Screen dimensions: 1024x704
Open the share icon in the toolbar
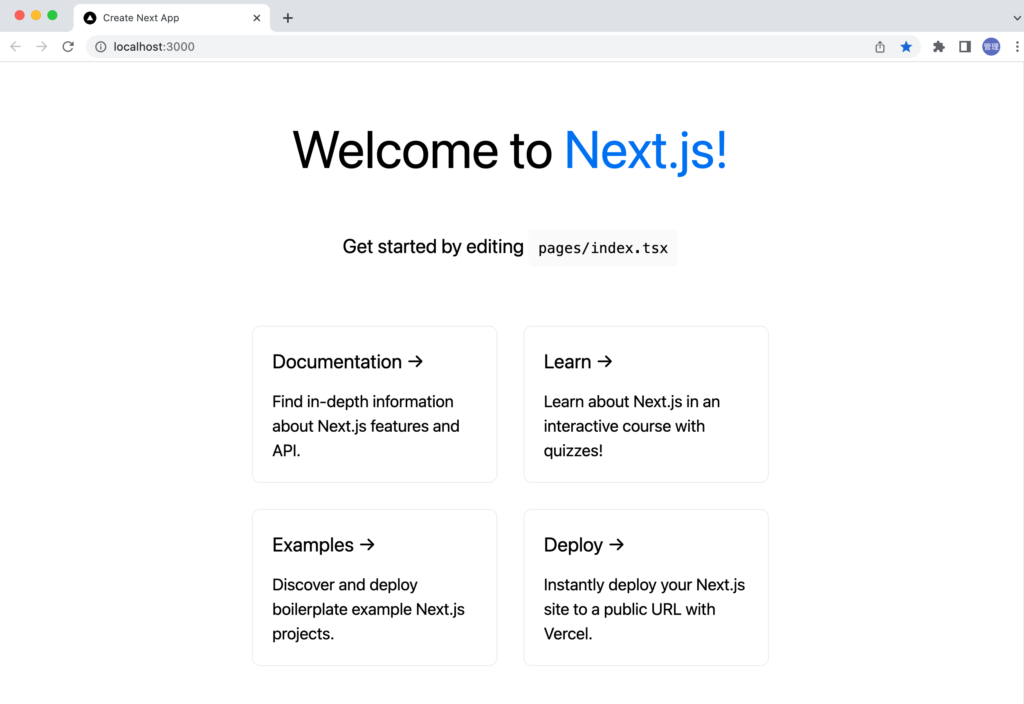(880, 46)
